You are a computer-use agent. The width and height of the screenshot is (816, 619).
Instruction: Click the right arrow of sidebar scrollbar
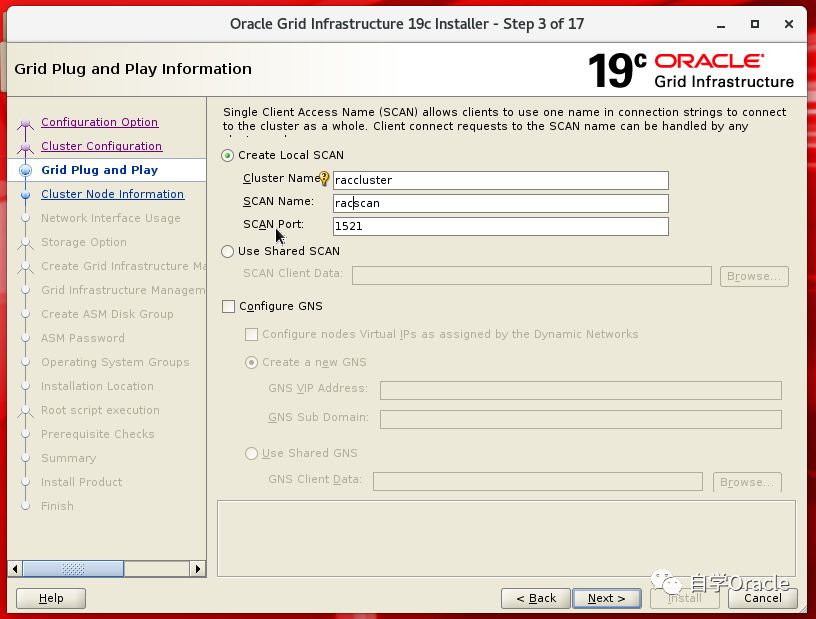tap(198, 569)
